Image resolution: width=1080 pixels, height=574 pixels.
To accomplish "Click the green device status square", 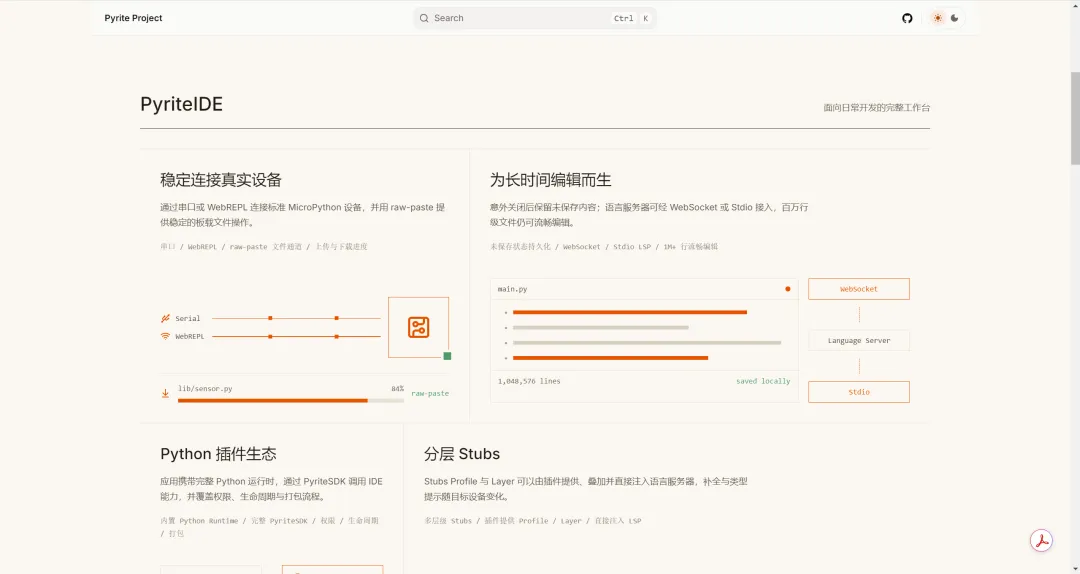I will tap(448, 356).
